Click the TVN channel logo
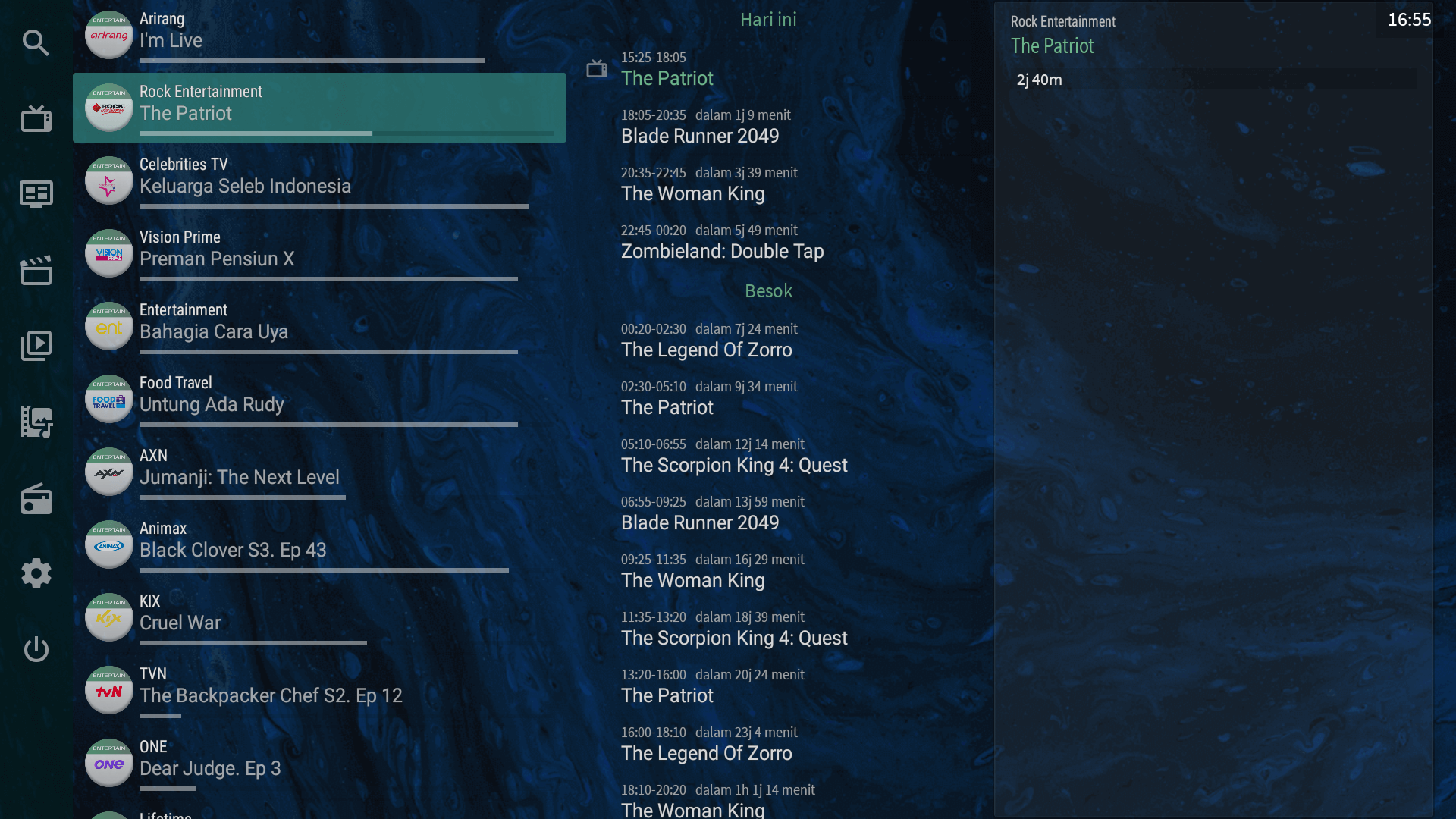1456x819 pixels. point(109,690)
